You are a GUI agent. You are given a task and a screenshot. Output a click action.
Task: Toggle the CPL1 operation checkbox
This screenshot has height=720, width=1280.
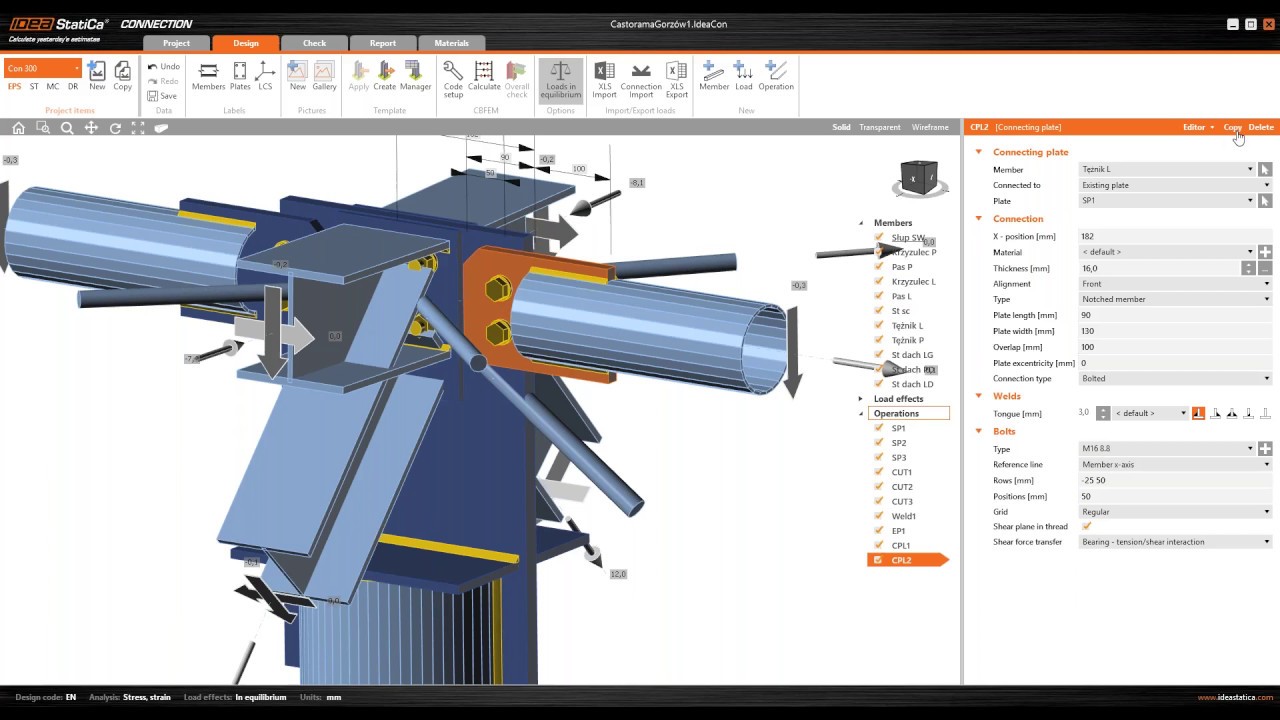(878, 545)
